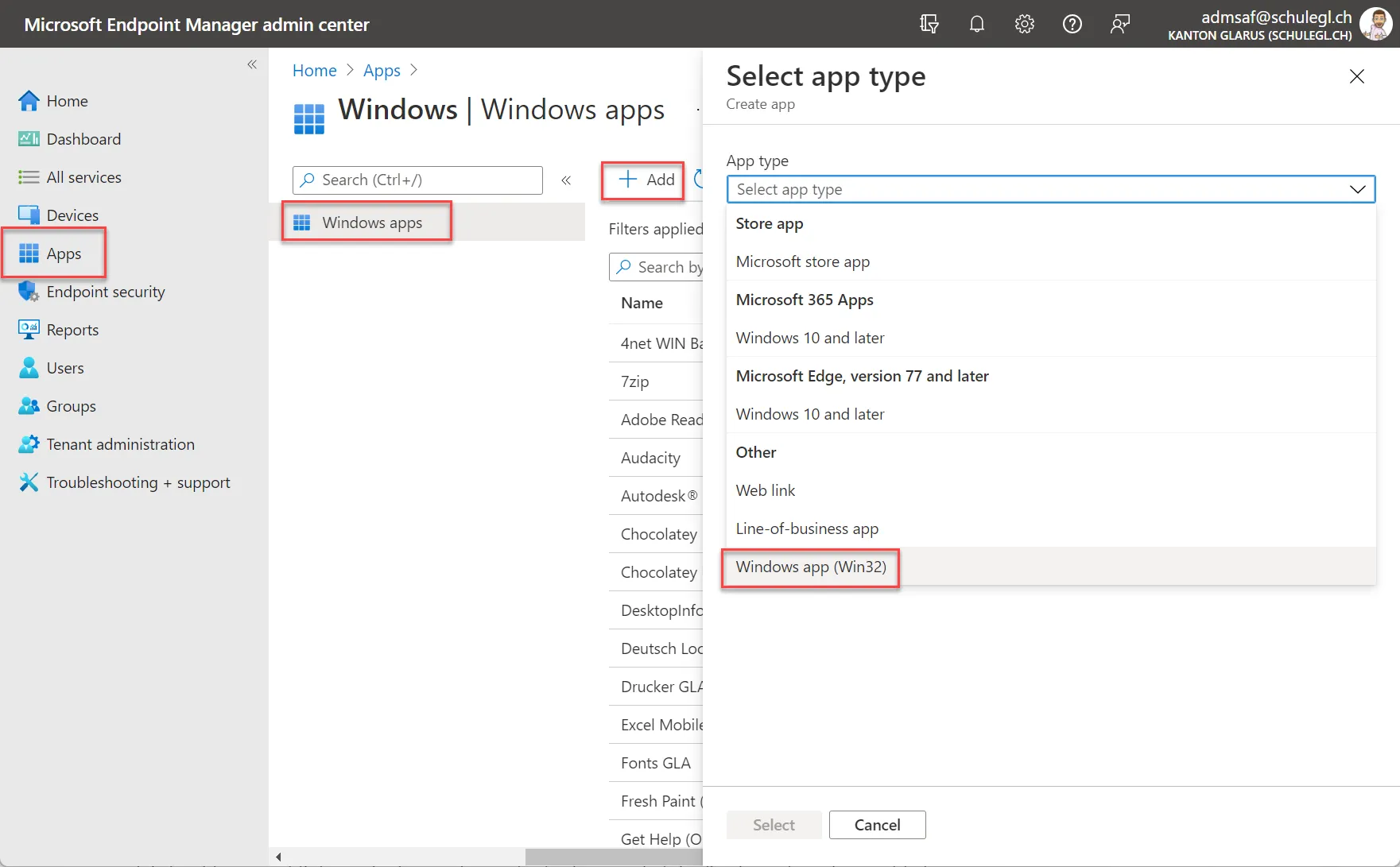1400x867 pixels.
Task: Click the Microsoft Endpoint Manager admin center title
Action: (196, 25)
